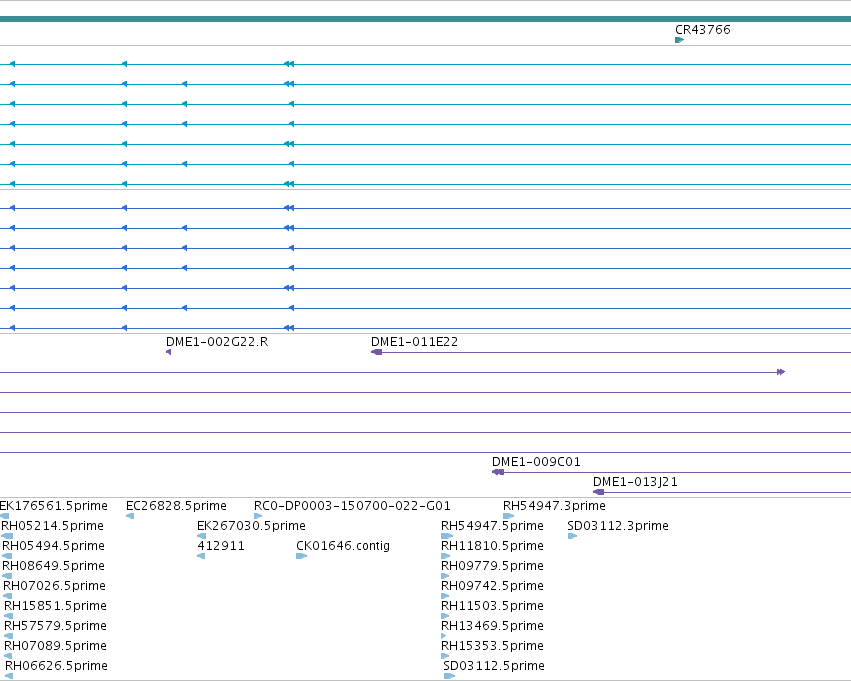Select RC0-DP0003-150700-022-G01 label
Screen dimensions: 851x681
coord(352,506)
